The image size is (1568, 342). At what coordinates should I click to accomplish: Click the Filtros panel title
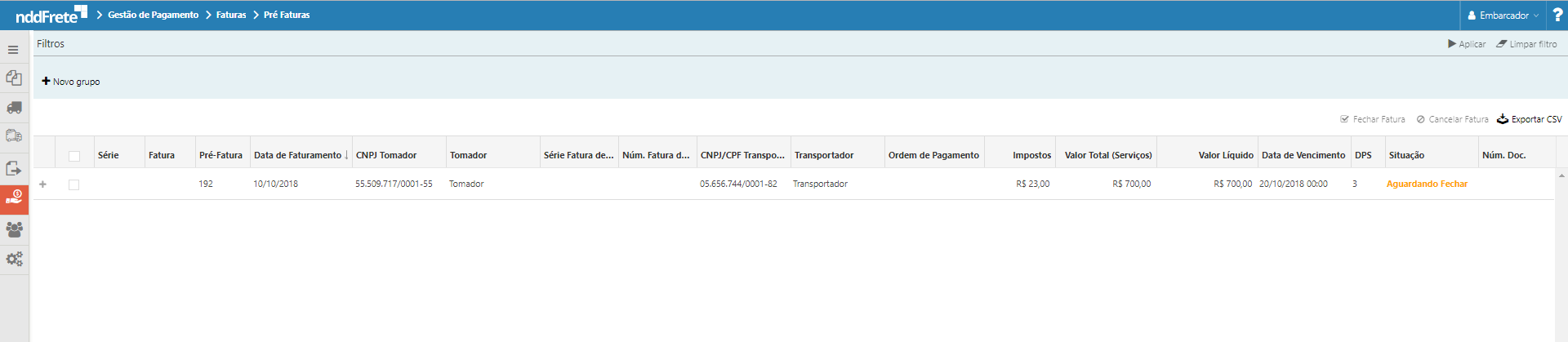coord(51,44)
